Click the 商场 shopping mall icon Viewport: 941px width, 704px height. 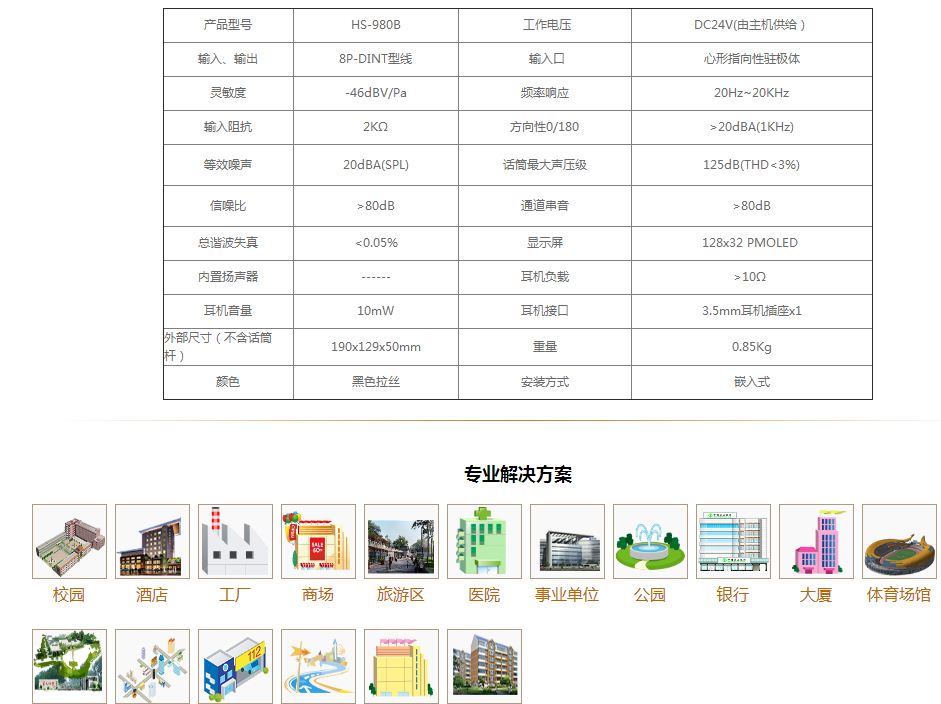coord(318,541)
